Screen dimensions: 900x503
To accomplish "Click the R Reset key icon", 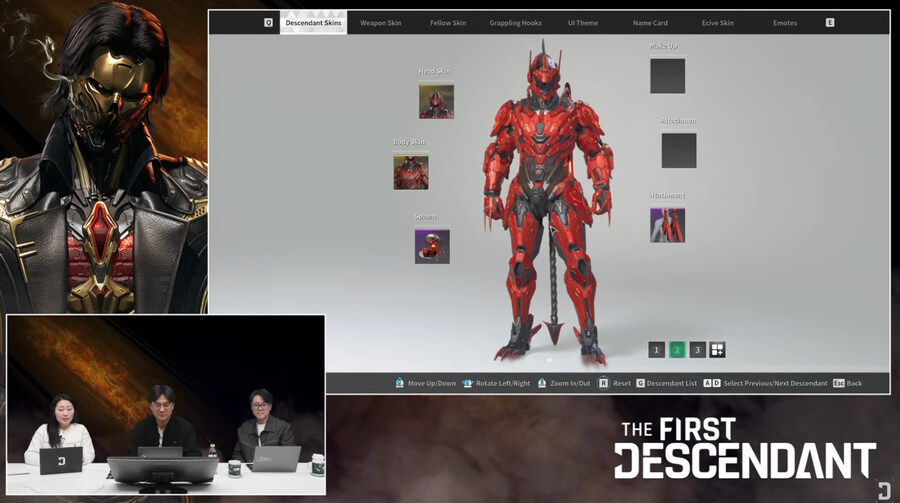I will (603, 383).
